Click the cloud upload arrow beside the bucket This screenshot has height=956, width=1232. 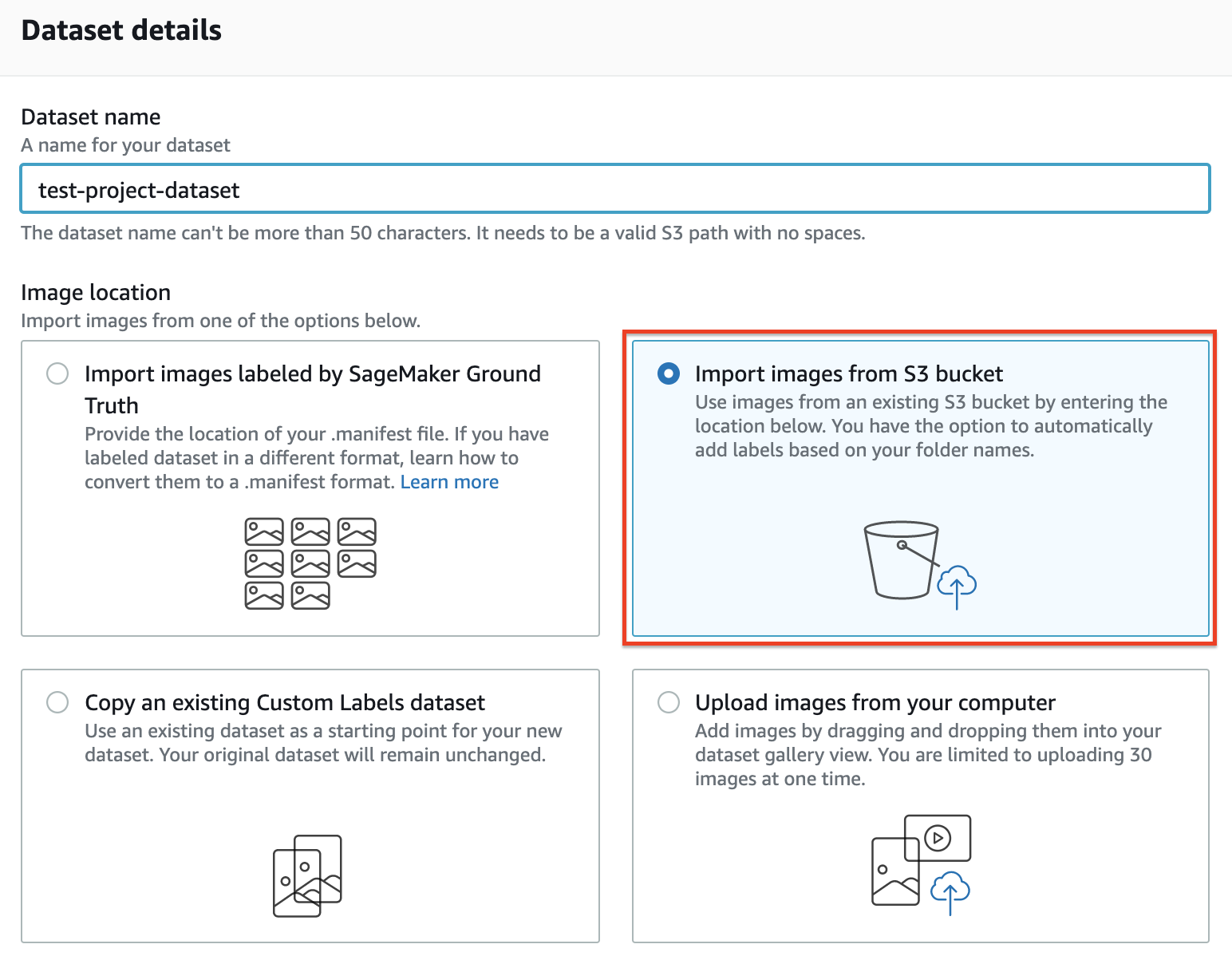point(957,586)
